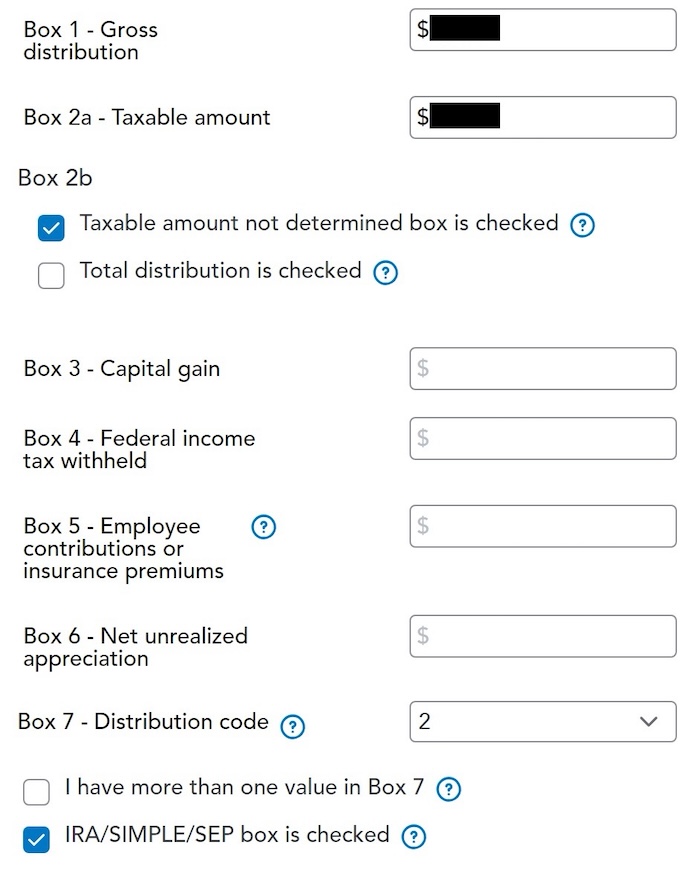The height and width of the screenshot is (874, 700).
Task: Open help for Taxable amount not determined
Action: 582,226
